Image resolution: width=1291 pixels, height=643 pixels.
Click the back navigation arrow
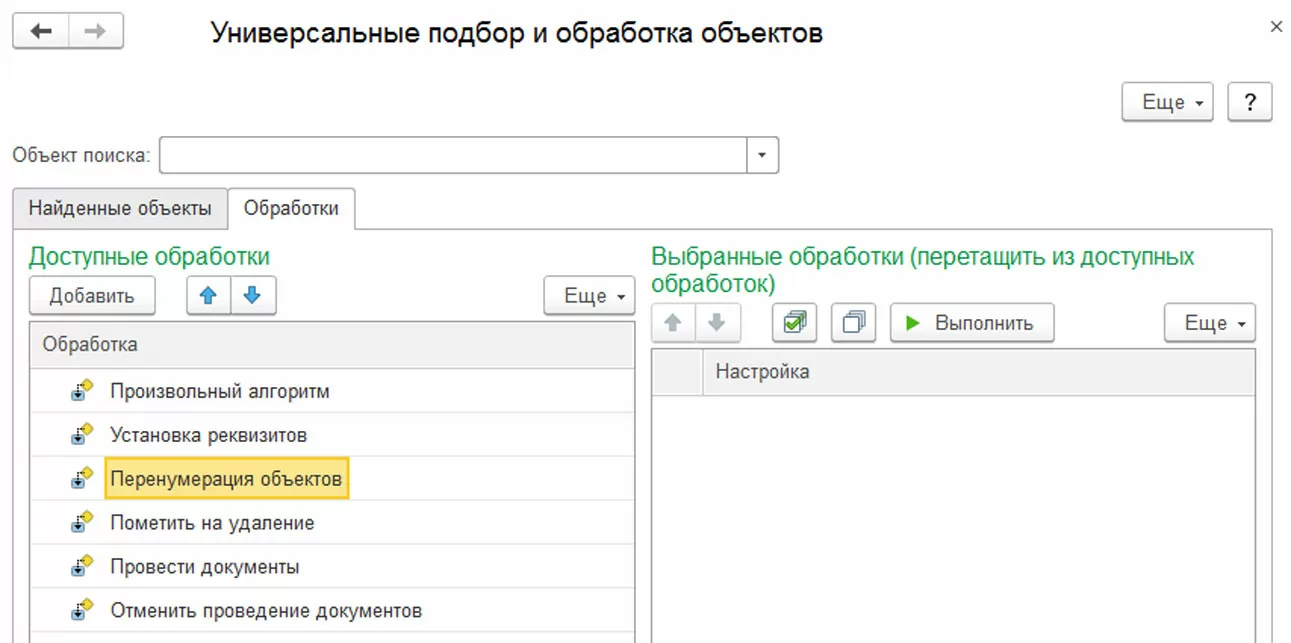pyautogui.click(x=41, y=31)
